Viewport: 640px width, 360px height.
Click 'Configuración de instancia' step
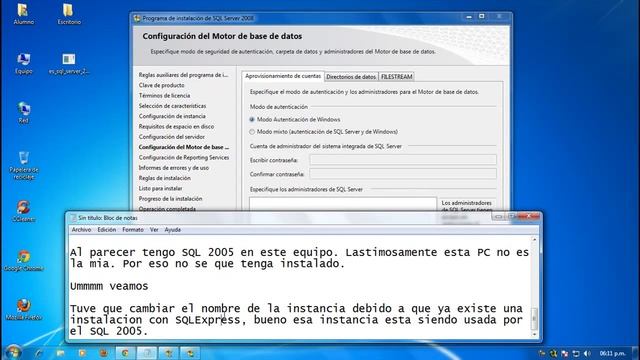(172, 116)
